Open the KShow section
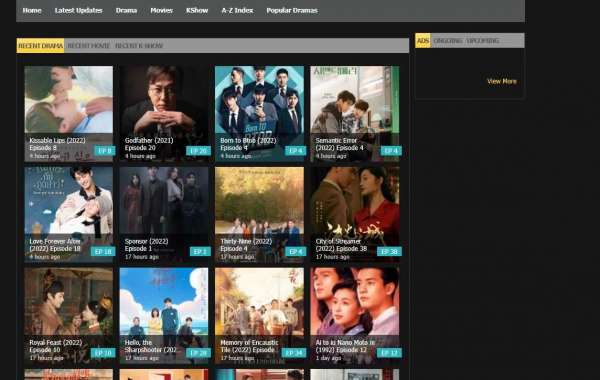 [x=197, y=11]
